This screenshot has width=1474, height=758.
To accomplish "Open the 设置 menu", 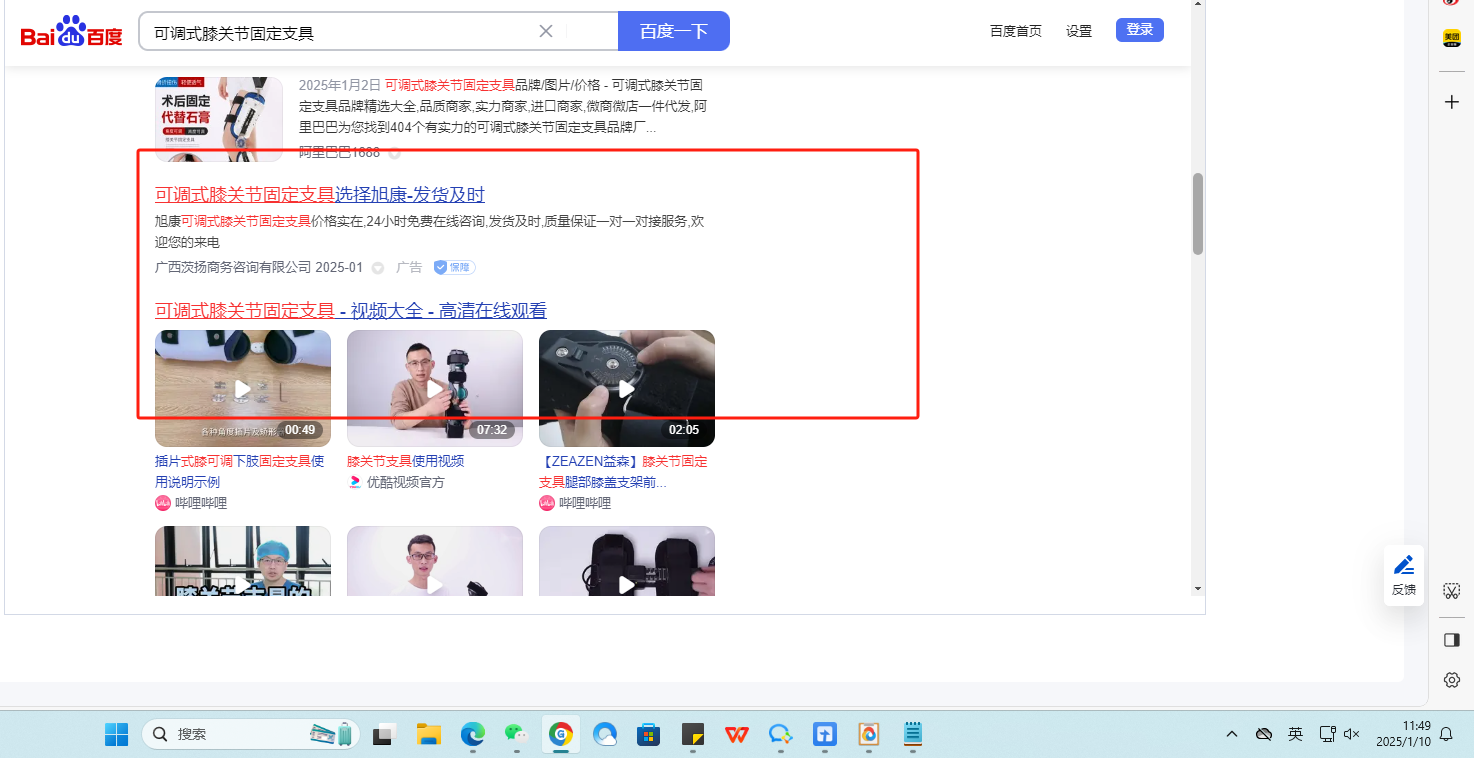I will 1079,31.
